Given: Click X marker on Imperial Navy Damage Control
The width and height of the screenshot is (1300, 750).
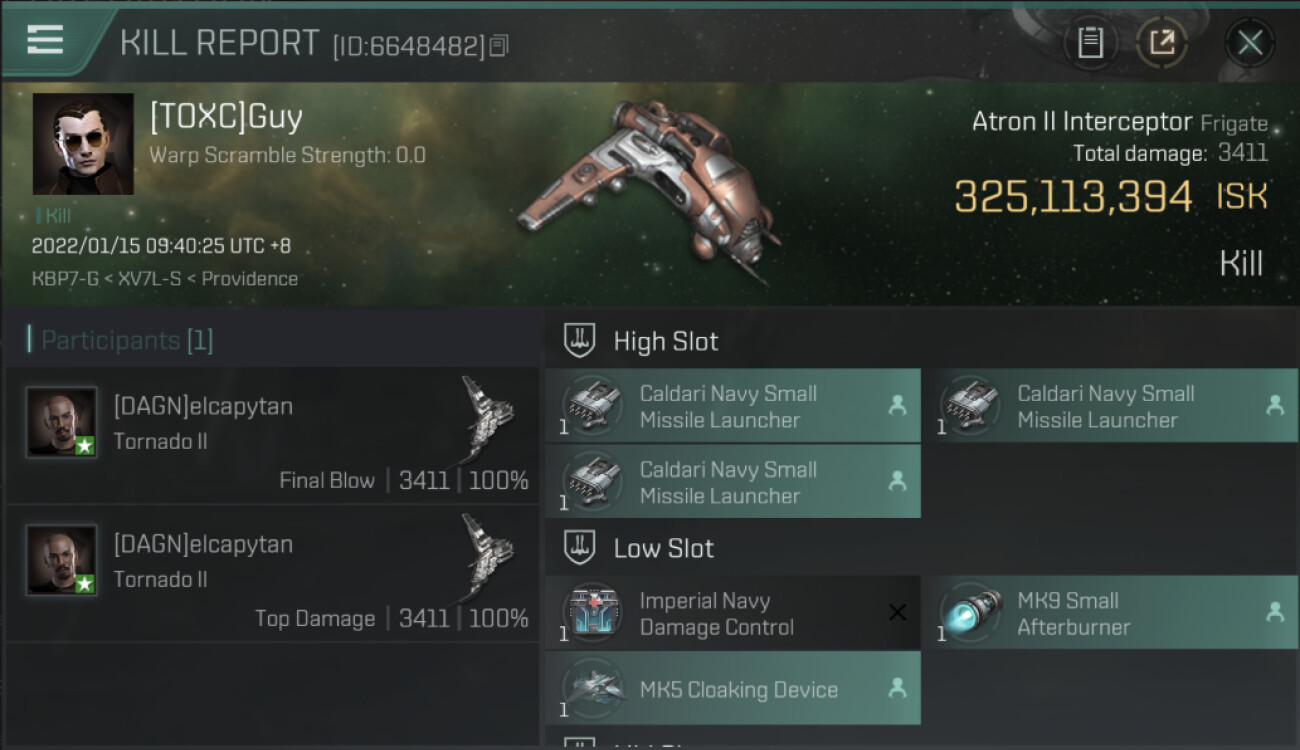Looking at the screenshot, I should coord(897,613).
